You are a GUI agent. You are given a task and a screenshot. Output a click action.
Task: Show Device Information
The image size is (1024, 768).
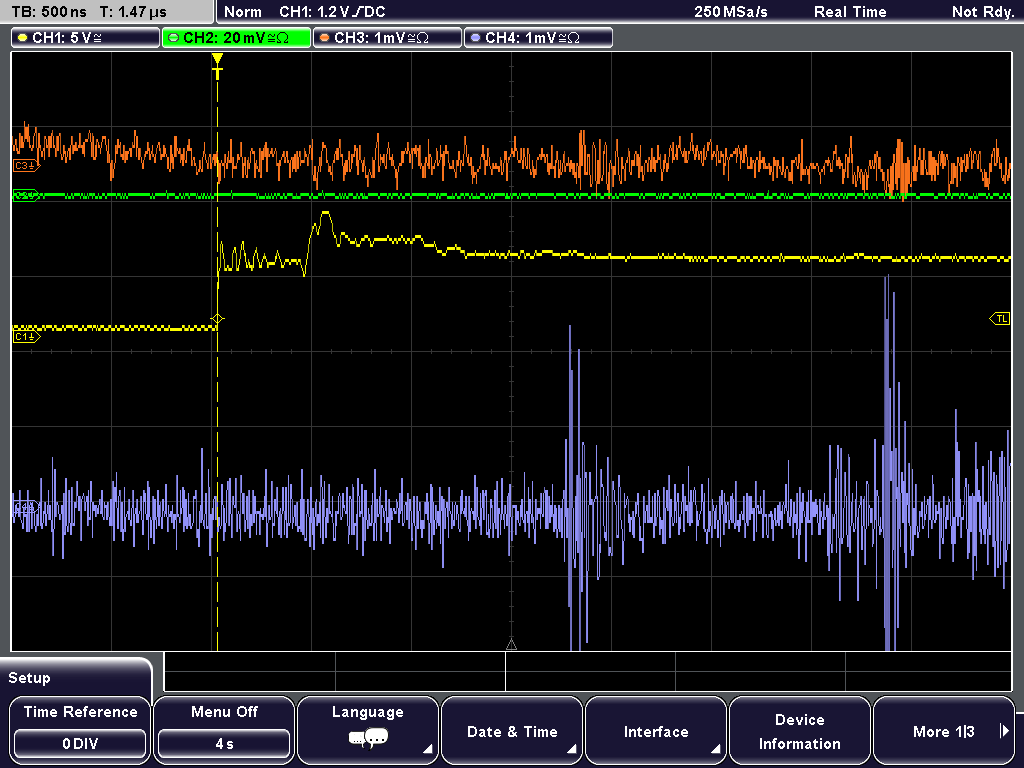pos(799,729)
